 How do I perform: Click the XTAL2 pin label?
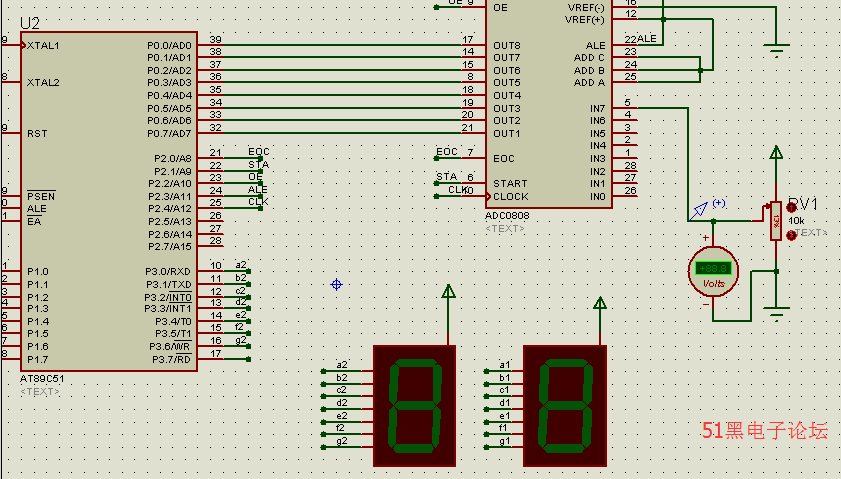[43, 83]
